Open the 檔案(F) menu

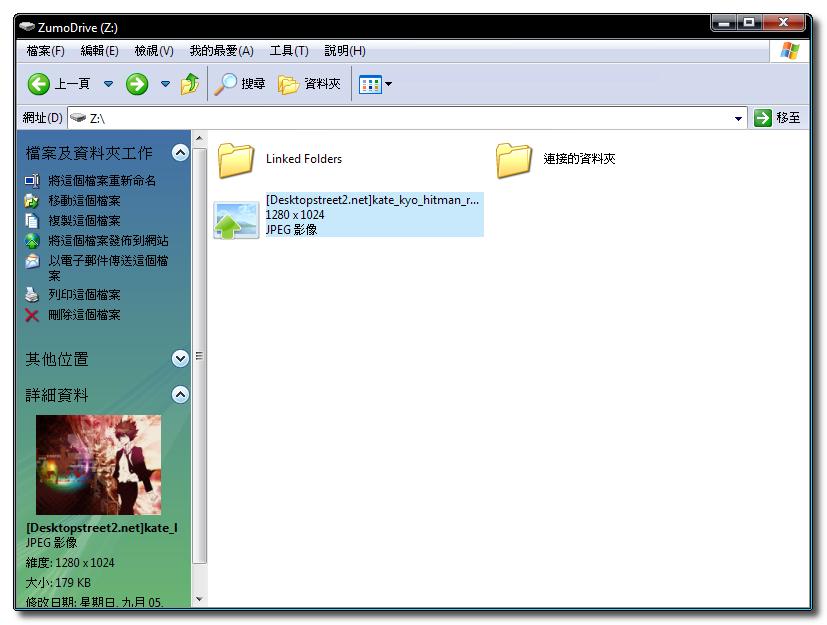click(x=45, y=51)
